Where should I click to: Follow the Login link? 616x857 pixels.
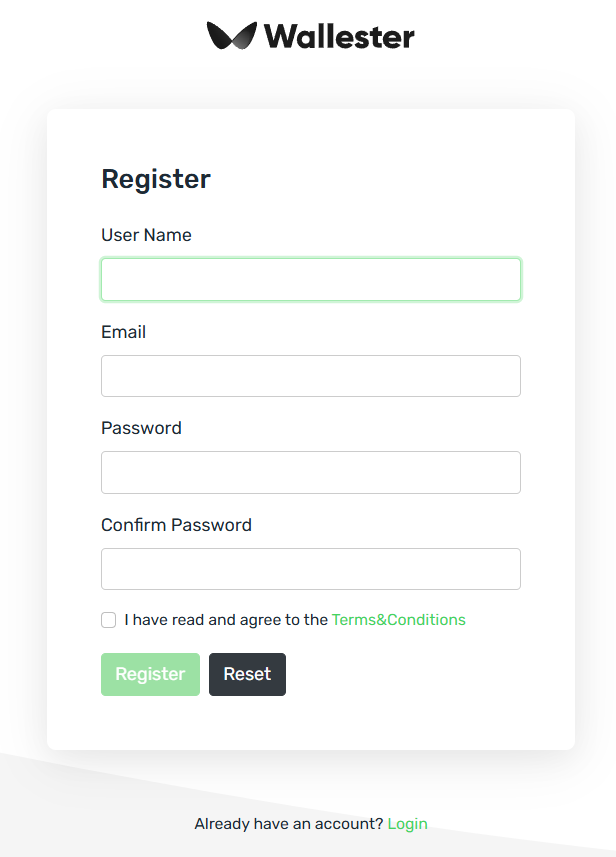pos(407,824)
